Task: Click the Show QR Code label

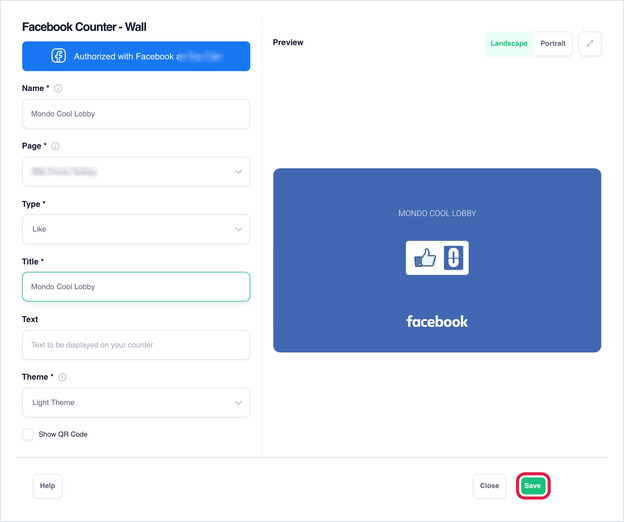Action: (x=63, y=434)
